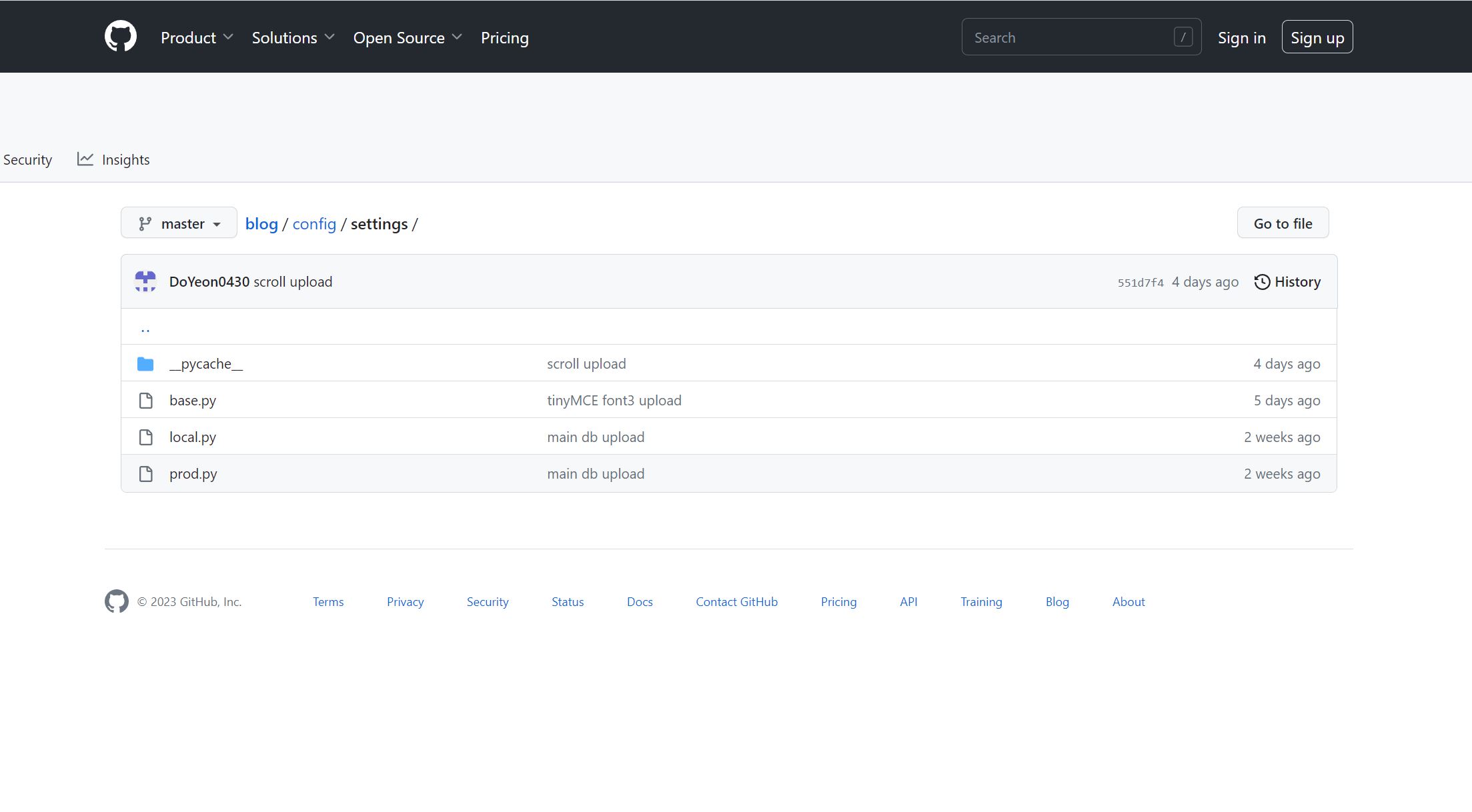Viewport: 1472px width, 812px height.
Task: Open Docs in footer
Action: [640, 601]
